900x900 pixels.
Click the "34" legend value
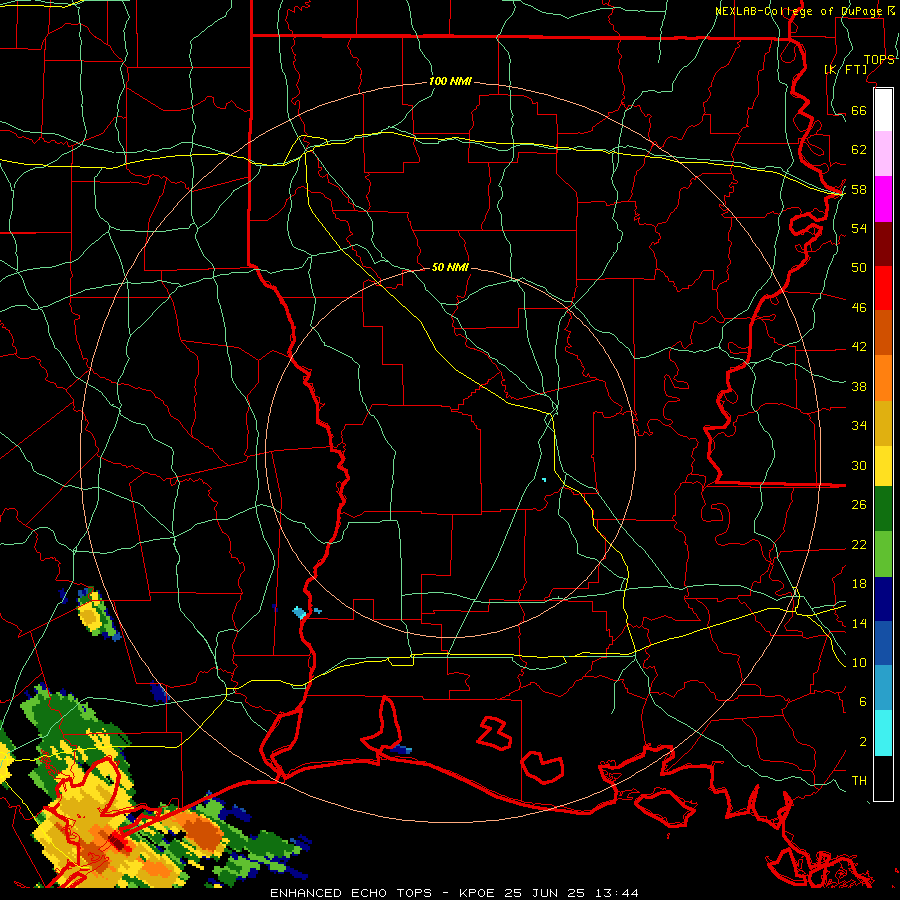click(859, 426)
